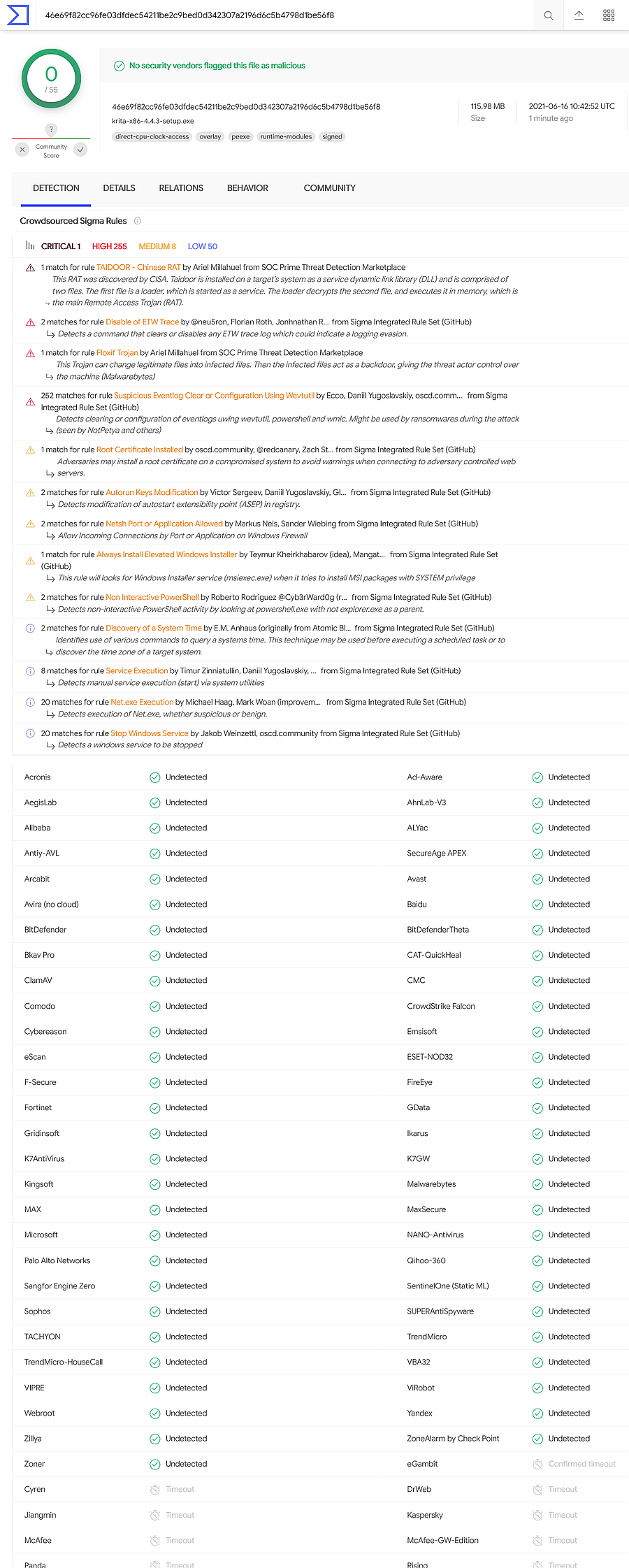The width and height of the screenshot is (629, 1568).
Task: Click the info icon beside Crowdsourced Sigma Rules
Action: tap(138, 221)
